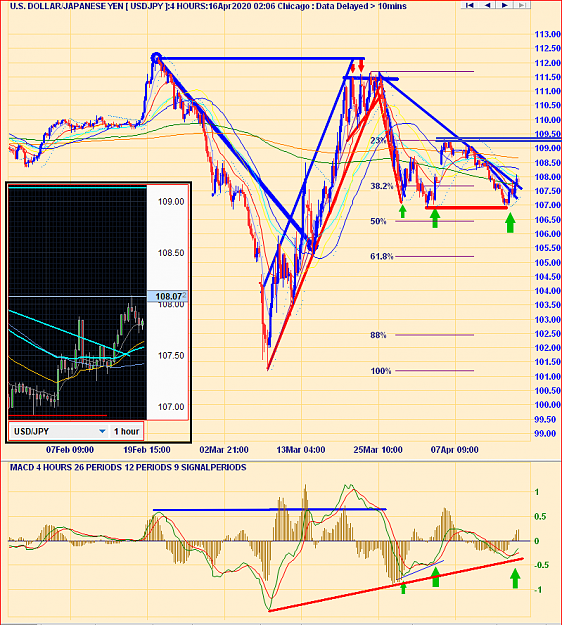Click the 19Feb 15:00 date label
This screenshot has width=562, height=625.
click(x=147, y=450)
